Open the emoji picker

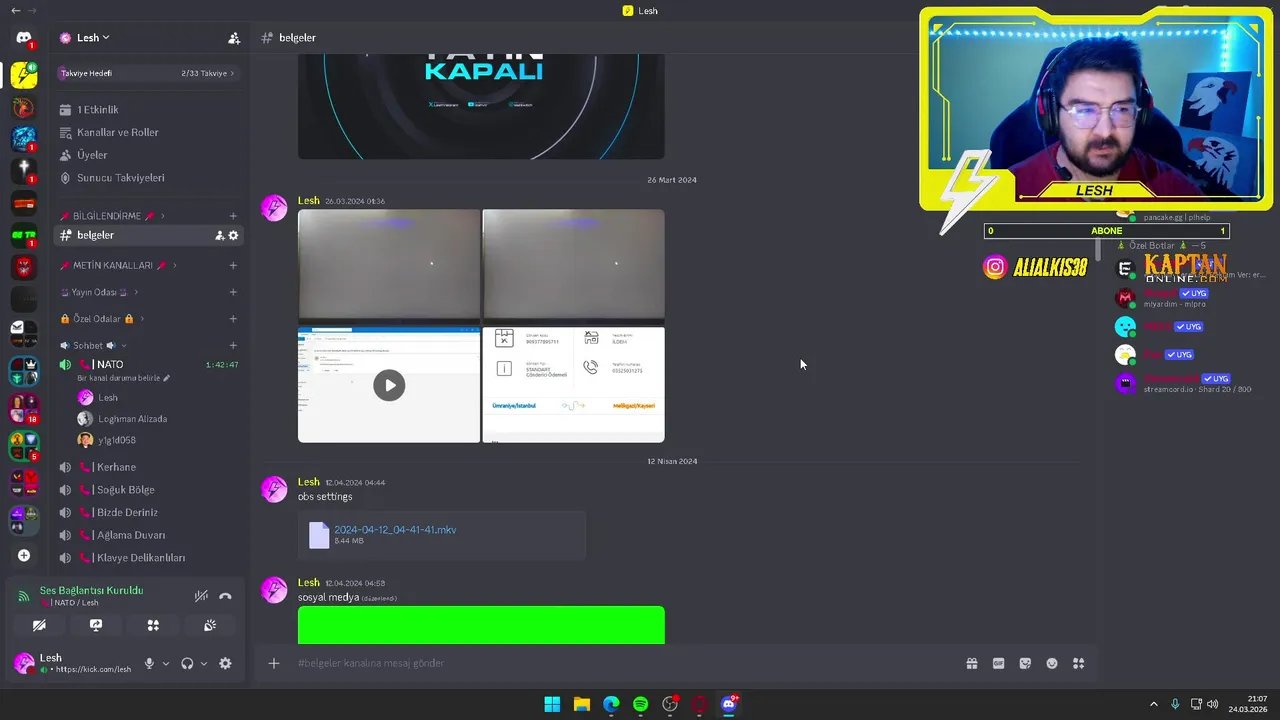1052,663
